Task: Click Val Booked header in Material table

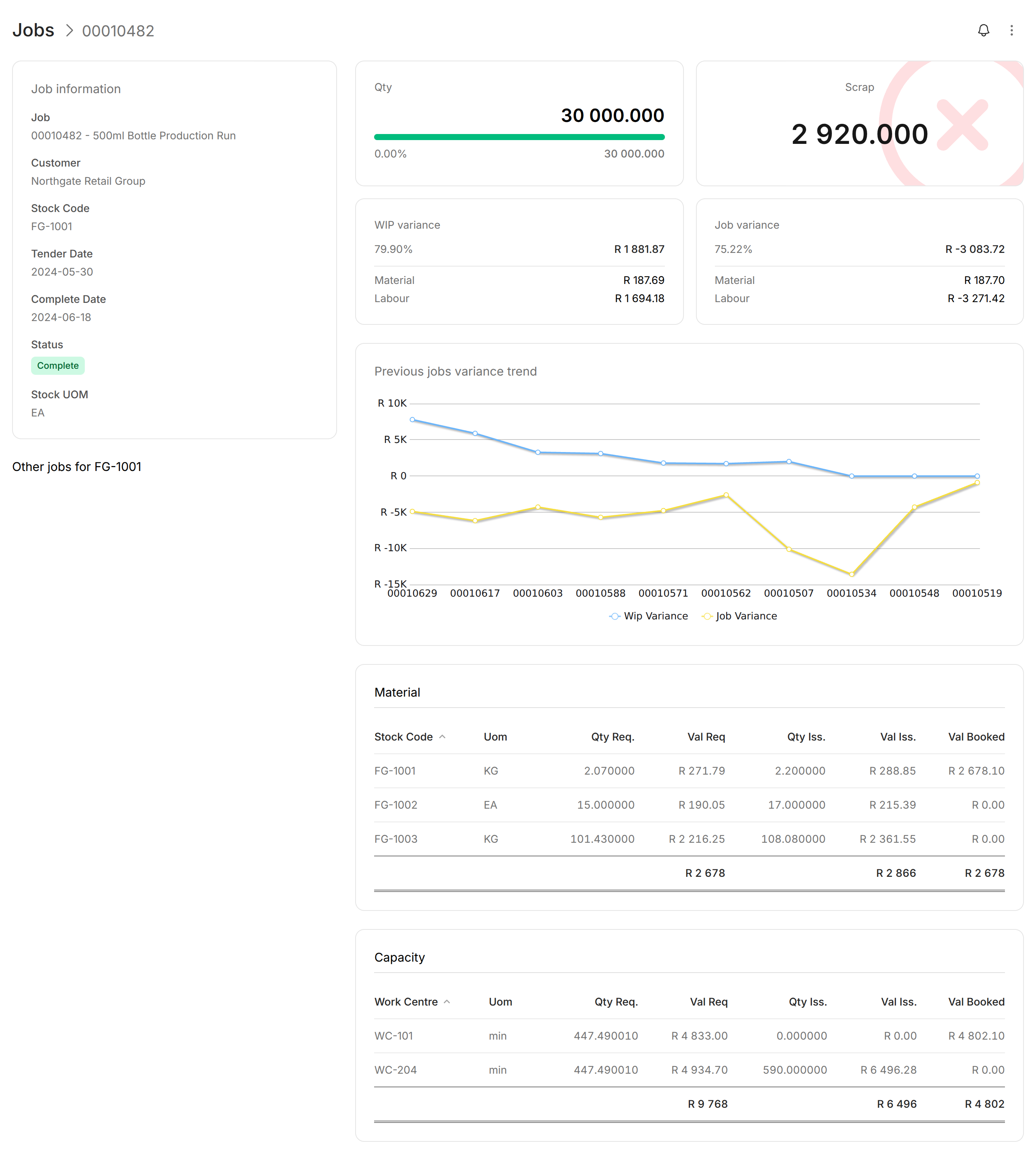Action: pyautogui.click(x=976, y=736)
